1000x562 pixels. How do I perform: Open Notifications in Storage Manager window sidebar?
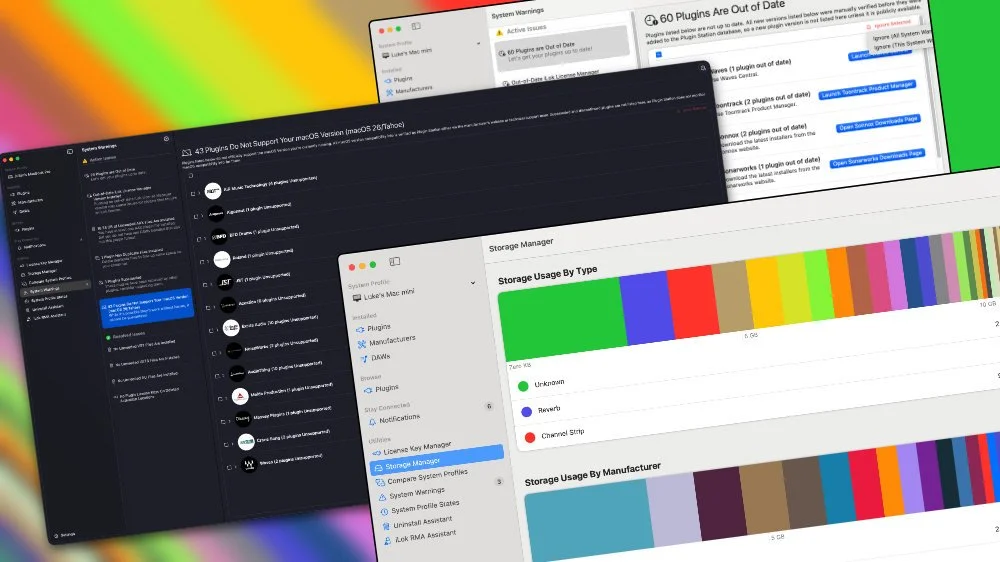click(394, 420)
